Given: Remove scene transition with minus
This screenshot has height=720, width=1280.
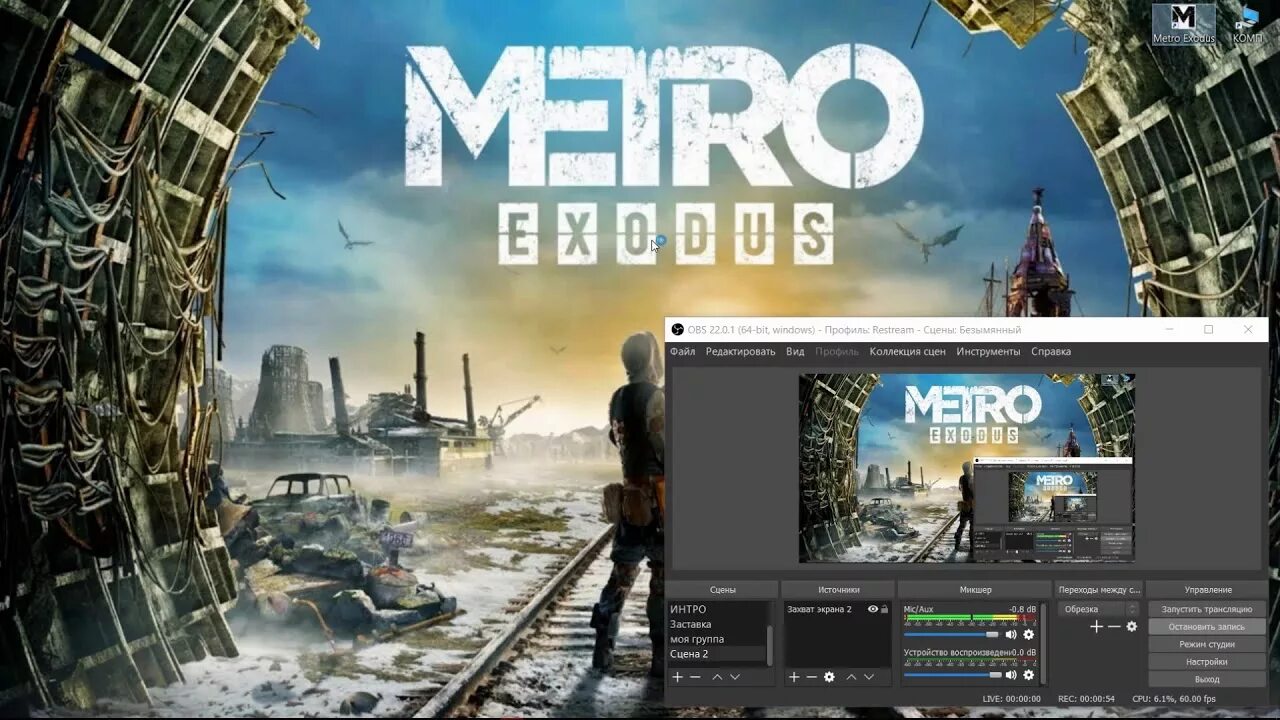Looking at the screenshot, I should coord(1114,626).
